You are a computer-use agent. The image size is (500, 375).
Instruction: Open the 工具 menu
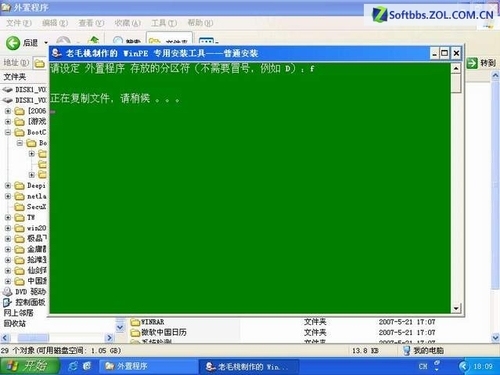click(x=164, y=23)
